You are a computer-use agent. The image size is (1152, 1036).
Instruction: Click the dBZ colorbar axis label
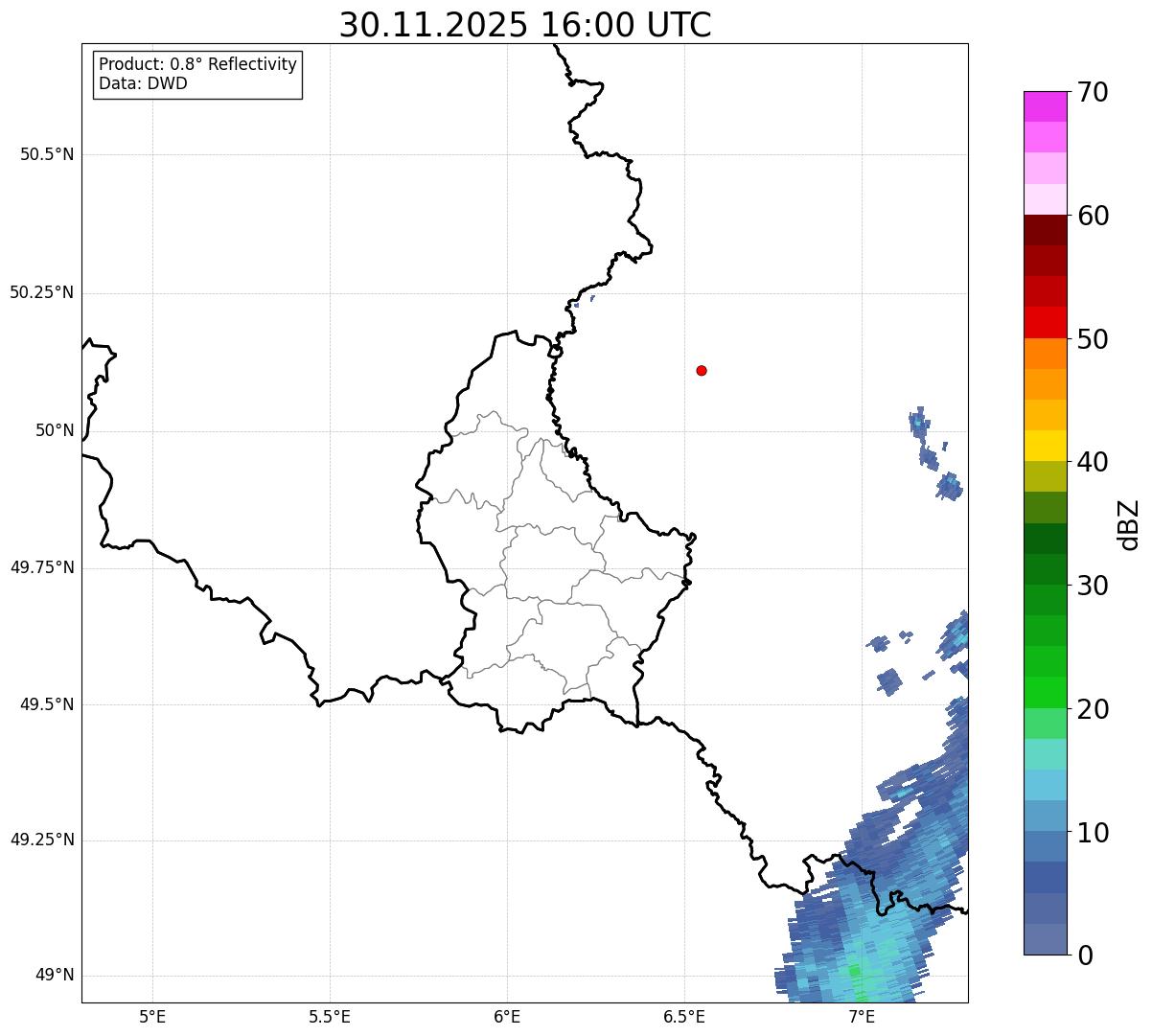coord(1129,524)
